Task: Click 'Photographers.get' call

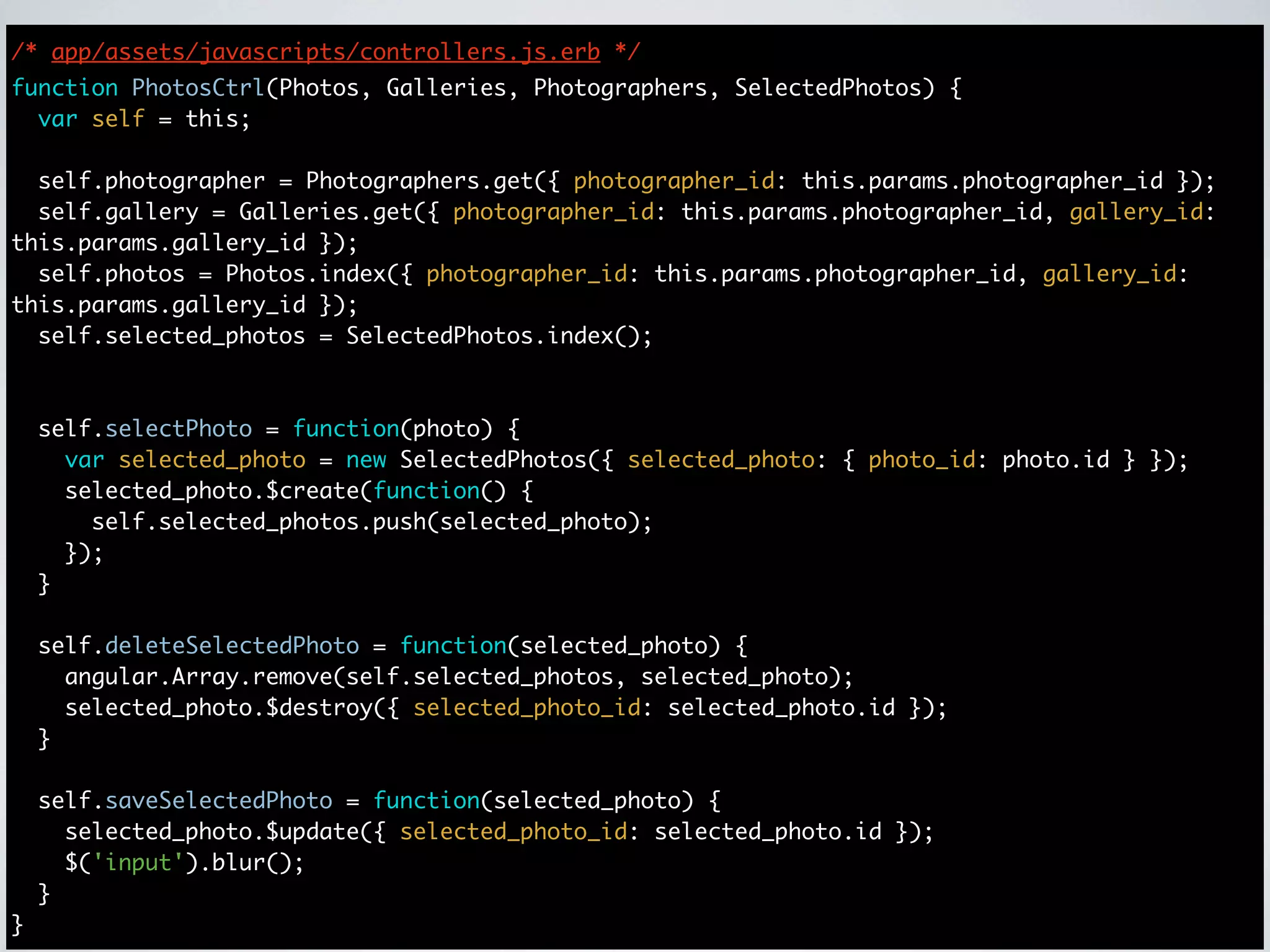Action: [419, 181]
